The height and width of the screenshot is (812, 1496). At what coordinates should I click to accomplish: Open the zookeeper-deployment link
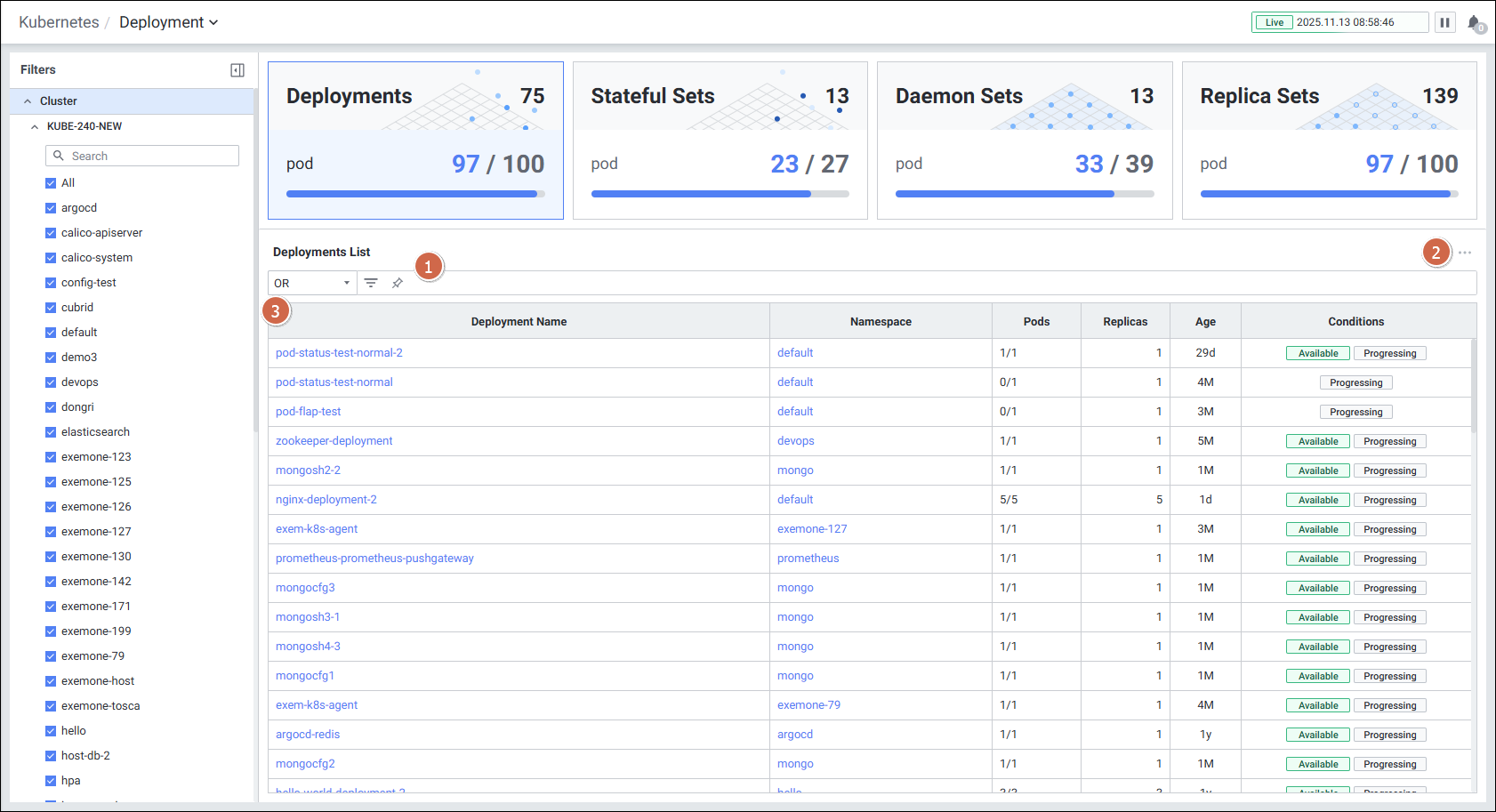(334, 441)
